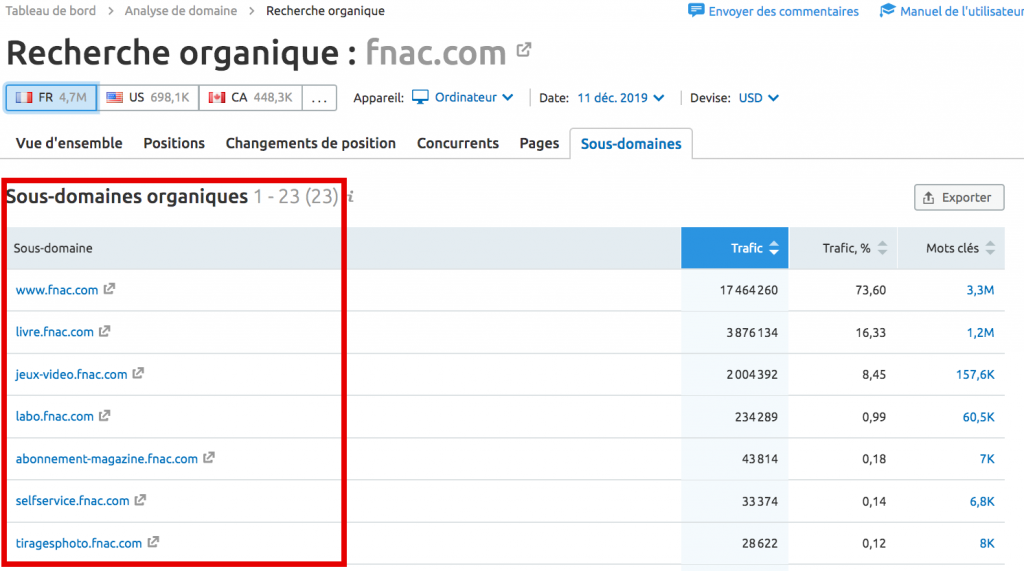Click the info icon after Sous-domaines organiques

[x=350, y=197]
